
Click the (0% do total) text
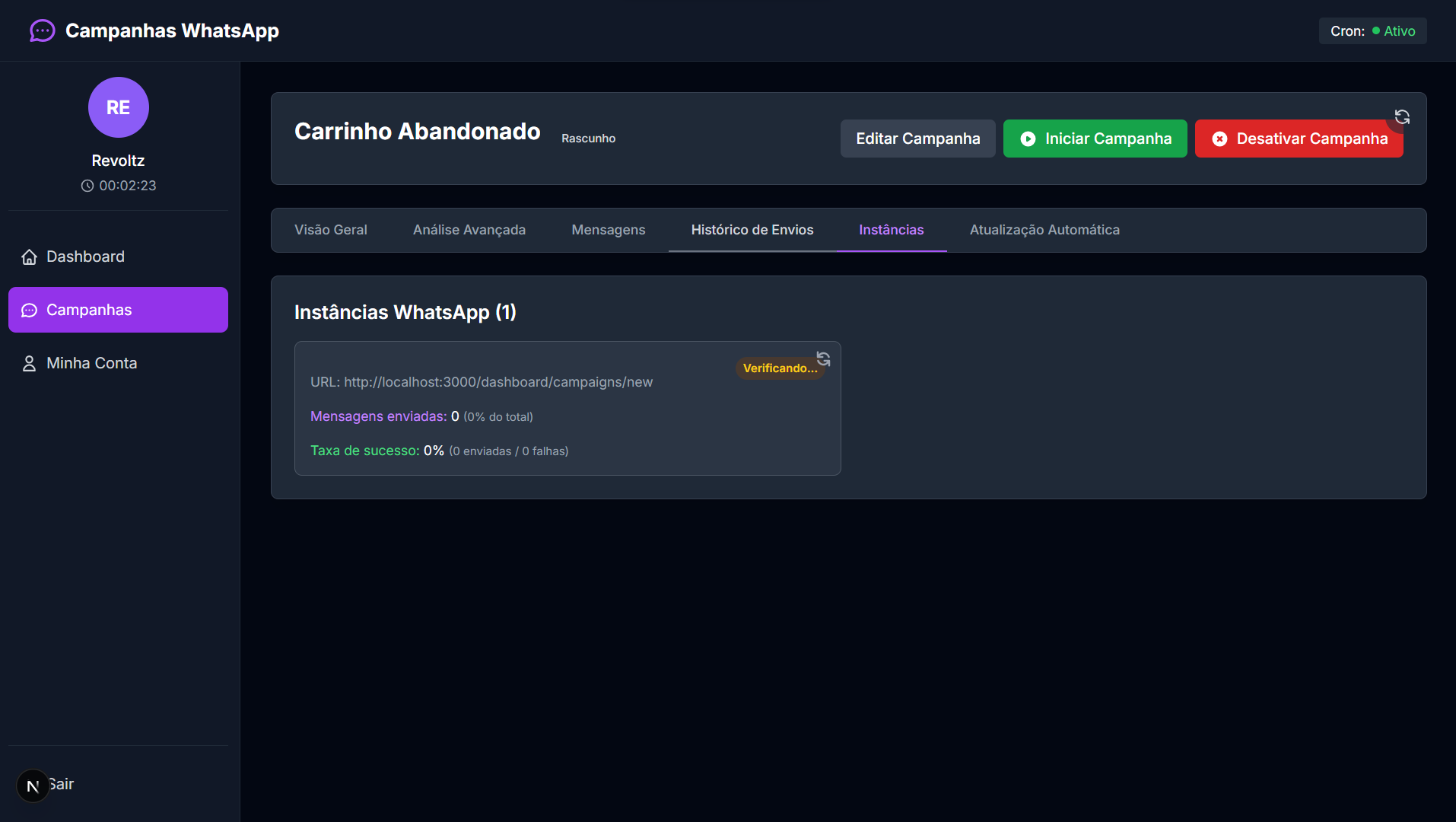[x=498, y=417]
